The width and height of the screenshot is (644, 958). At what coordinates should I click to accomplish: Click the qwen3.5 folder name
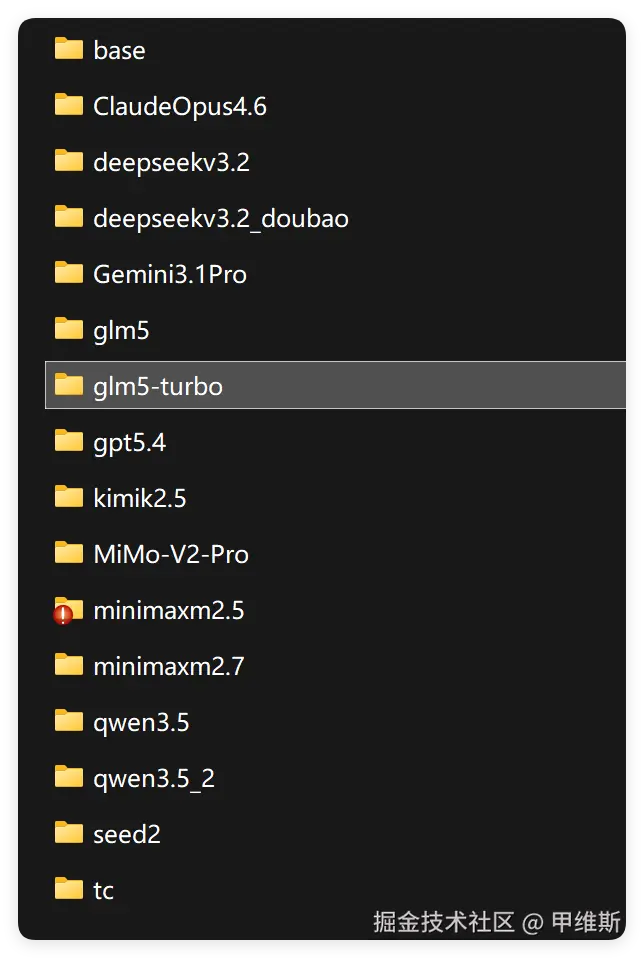point(141,723)
